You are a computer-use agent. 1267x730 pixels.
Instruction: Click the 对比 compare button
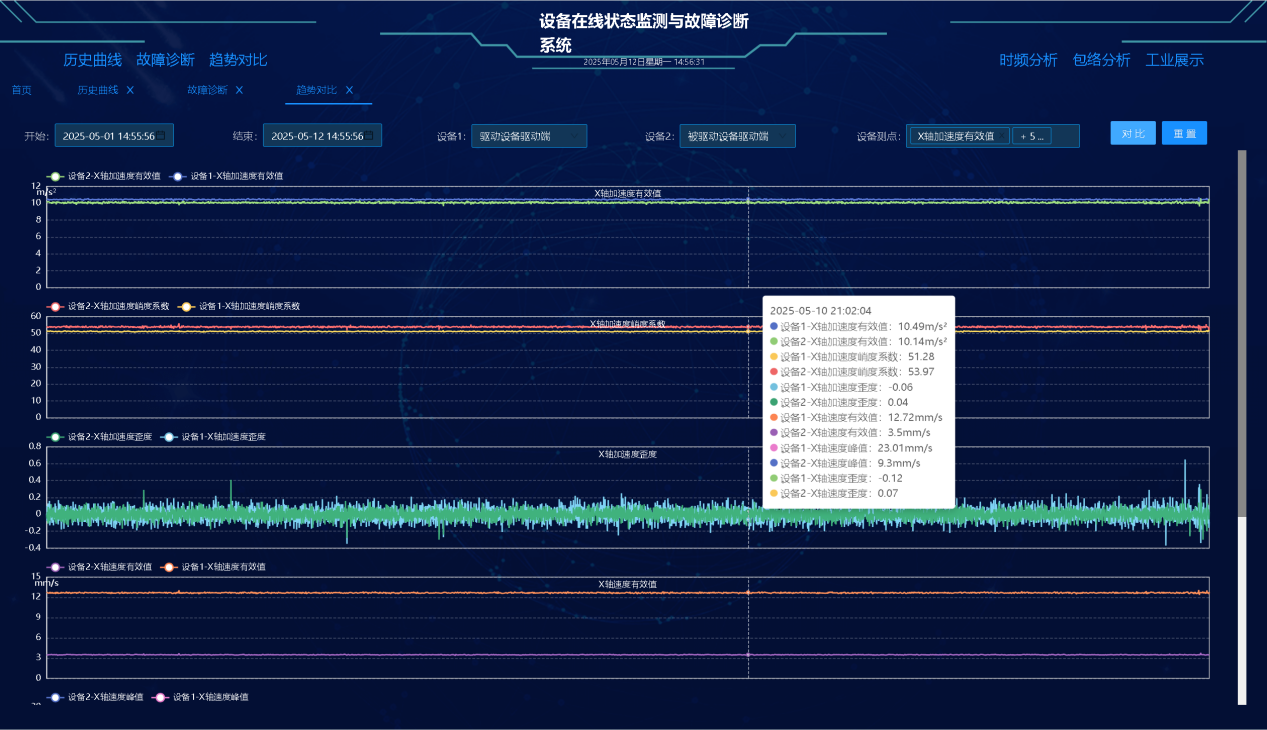coord(1132,132)
